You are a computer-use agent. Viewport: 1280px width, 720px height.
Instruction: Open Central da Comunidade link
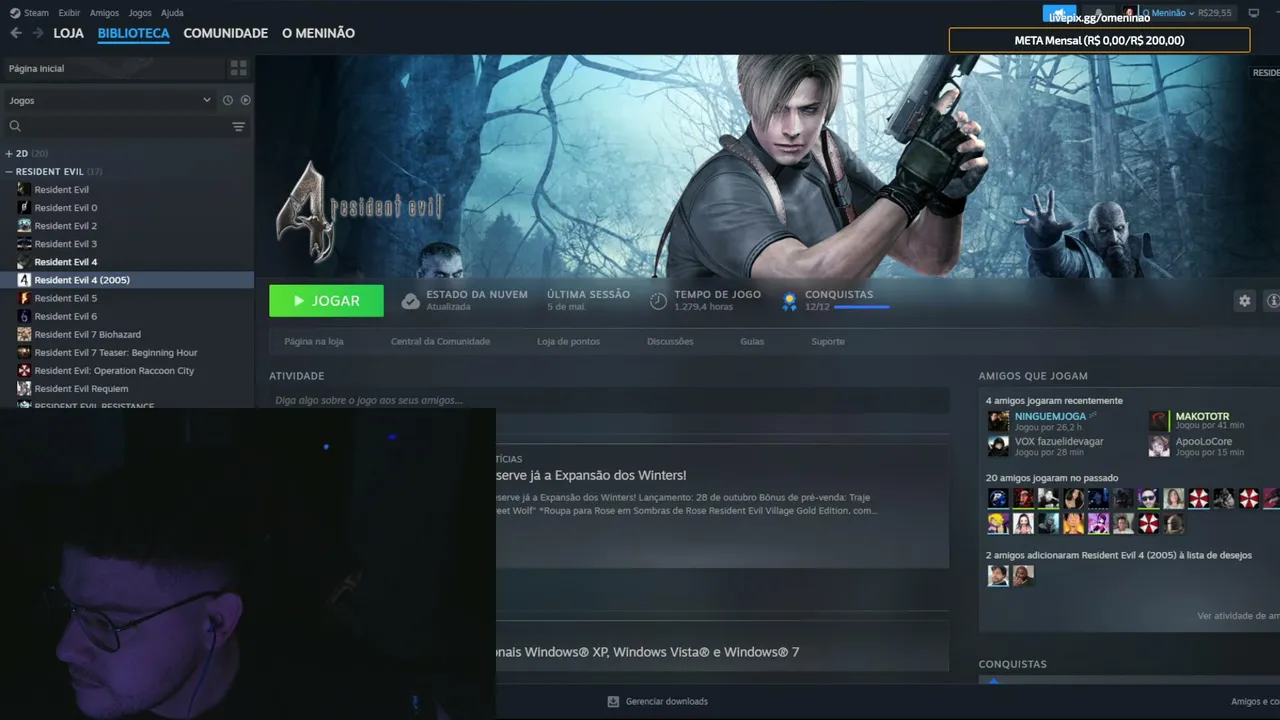[440, 341]
